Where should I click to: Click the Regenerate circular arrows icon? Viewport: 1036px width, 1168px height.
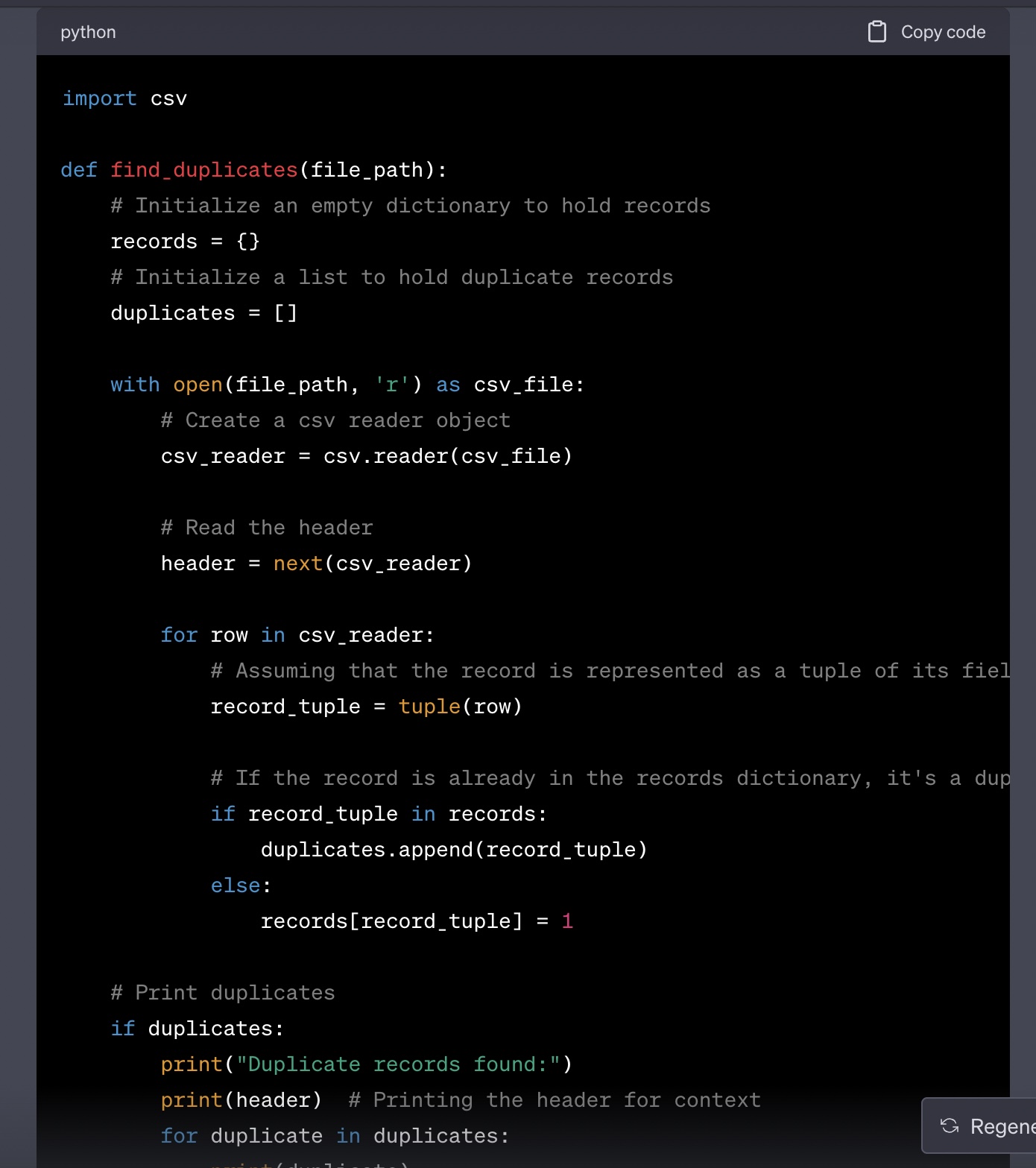pos(950,1126)
